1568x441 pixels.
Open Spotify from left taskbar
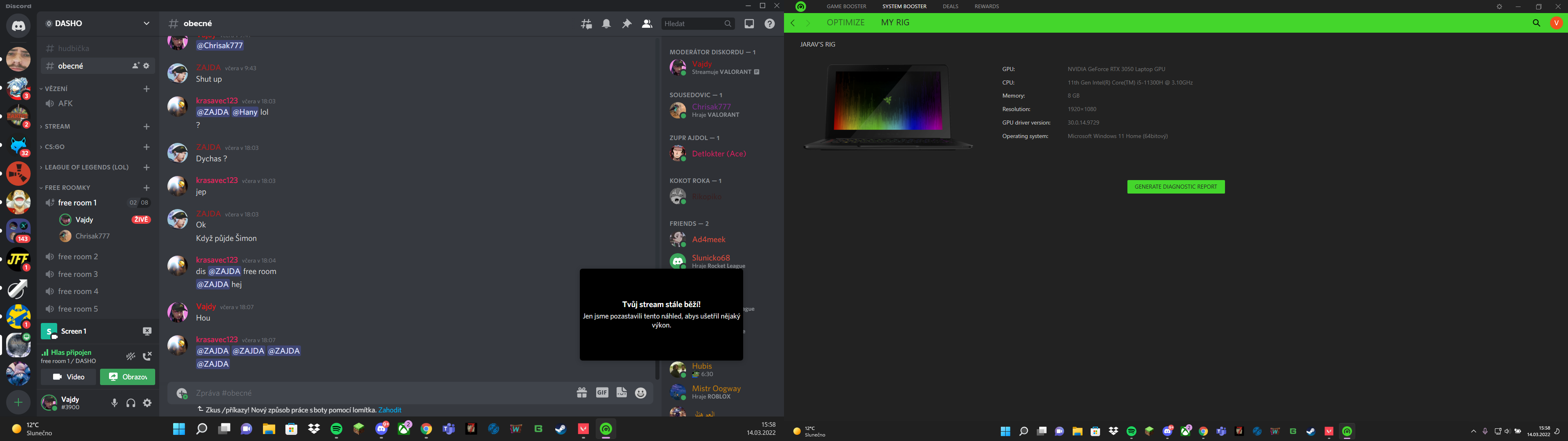coord(336,430)
